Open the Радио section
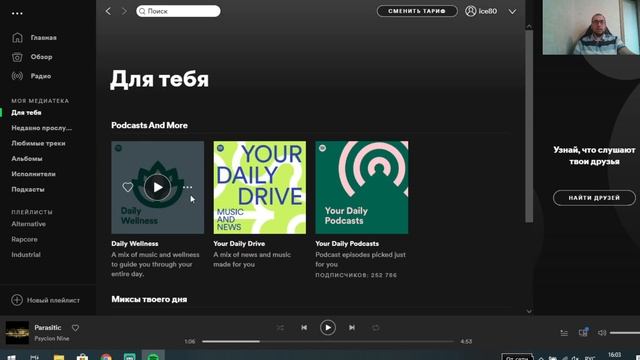This screenshot has height=360, width=640. click(41, 76)
